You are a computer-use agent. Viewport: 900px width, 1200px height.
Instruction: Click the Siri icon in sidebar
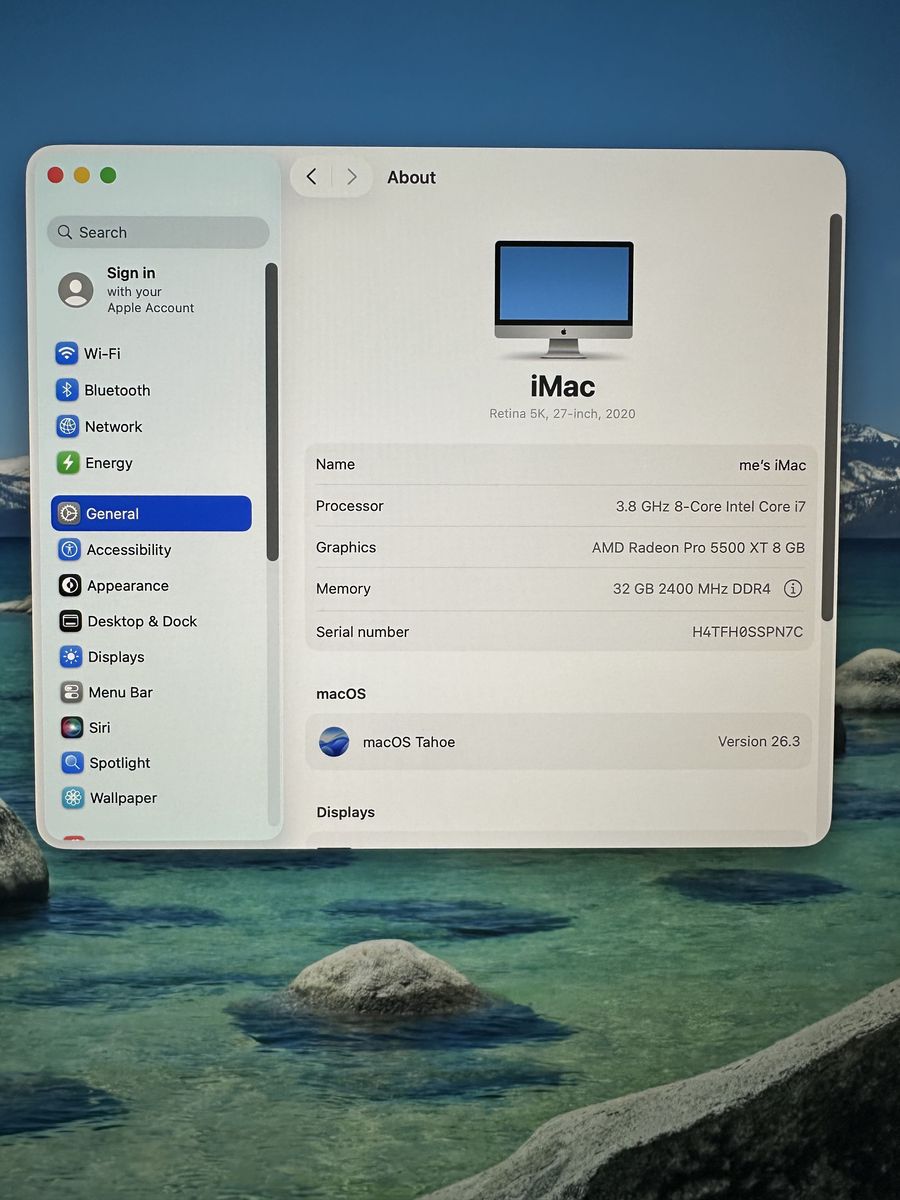click(x=71, y=728)
